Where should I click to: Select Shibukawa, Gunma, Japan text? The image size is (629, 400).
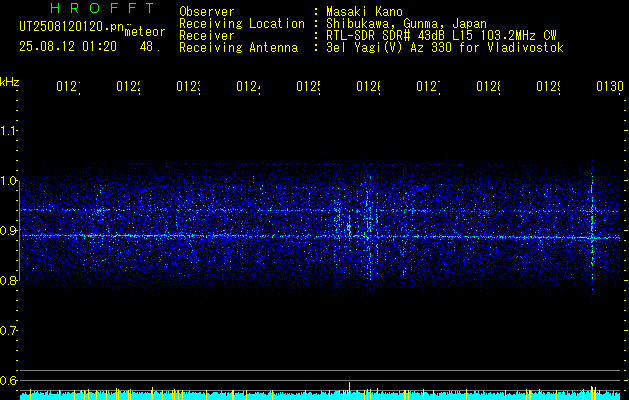pos(406,24)
